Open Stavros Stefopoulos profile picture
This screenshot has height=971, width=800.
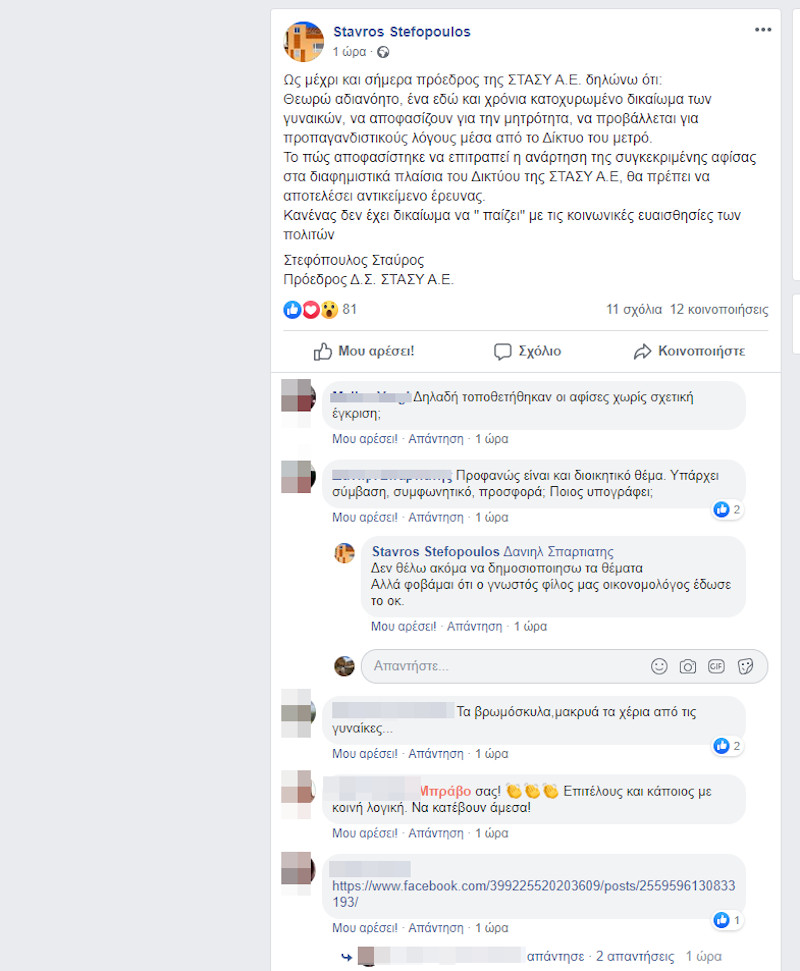coord(303,41)
